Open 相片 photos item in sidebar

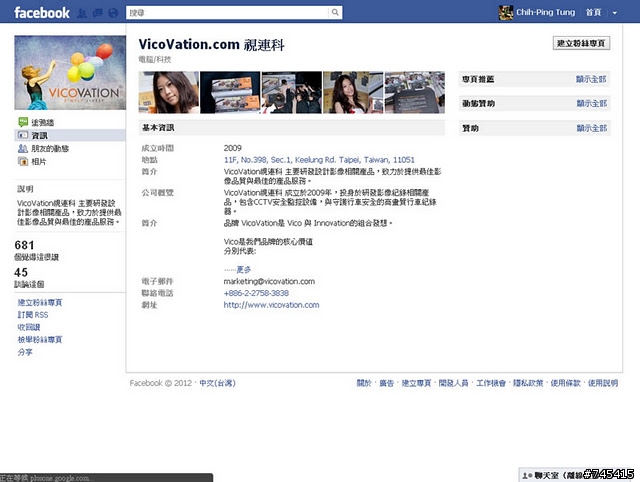pos(39,162)
